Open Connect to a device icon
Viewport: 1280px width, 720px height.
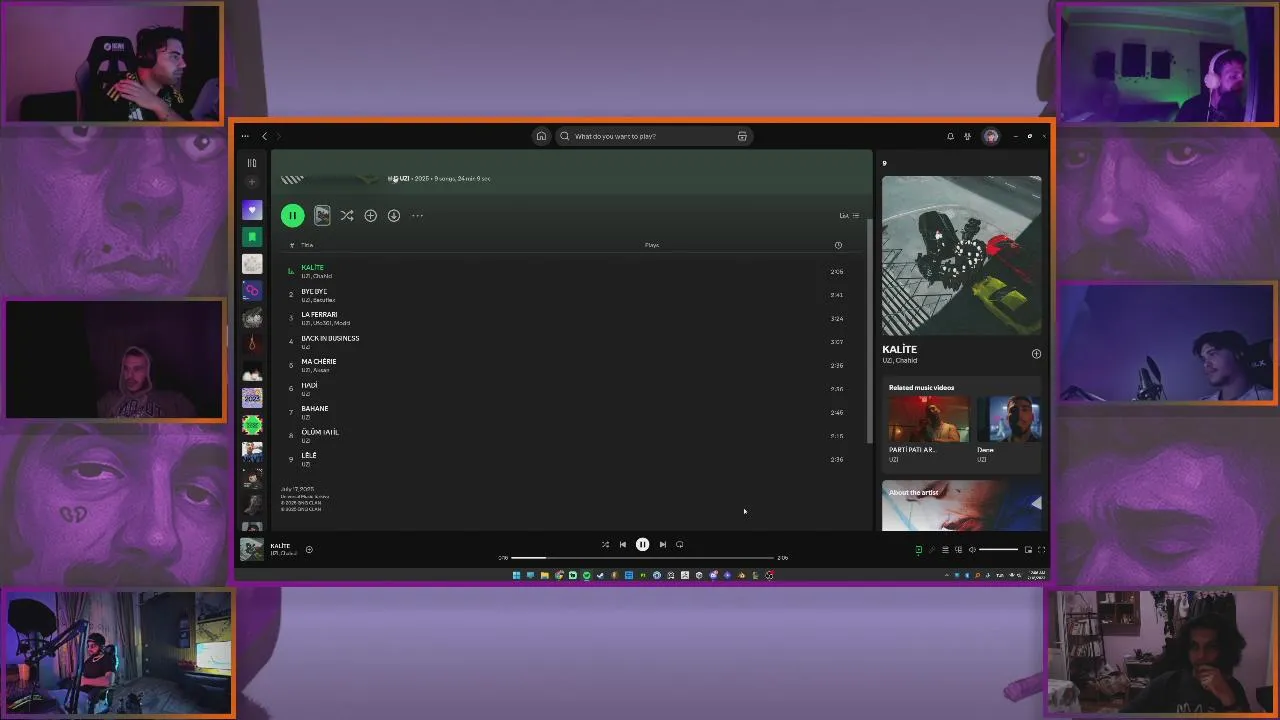point(958,550)
